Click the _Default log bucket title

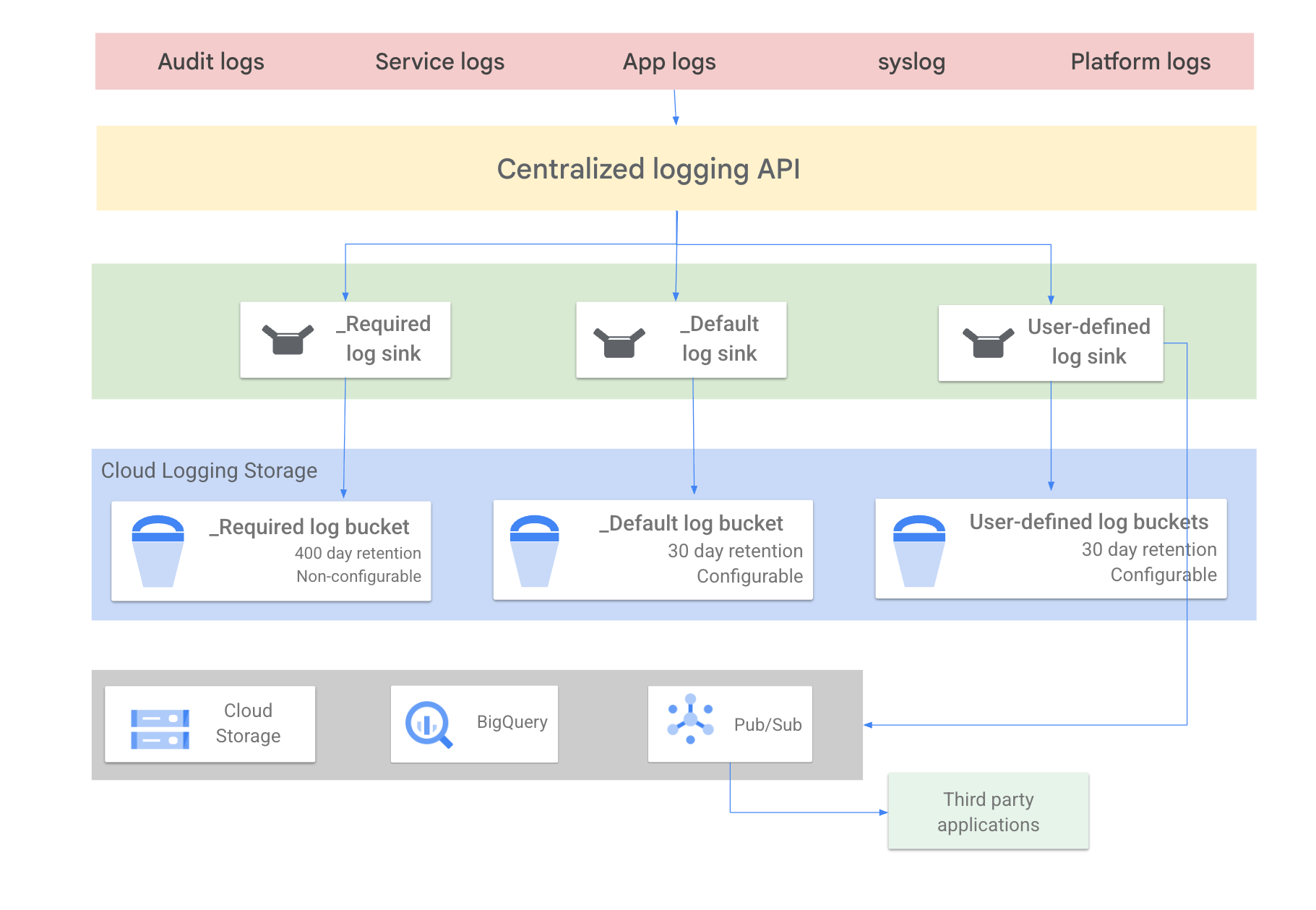coord(691,523)
